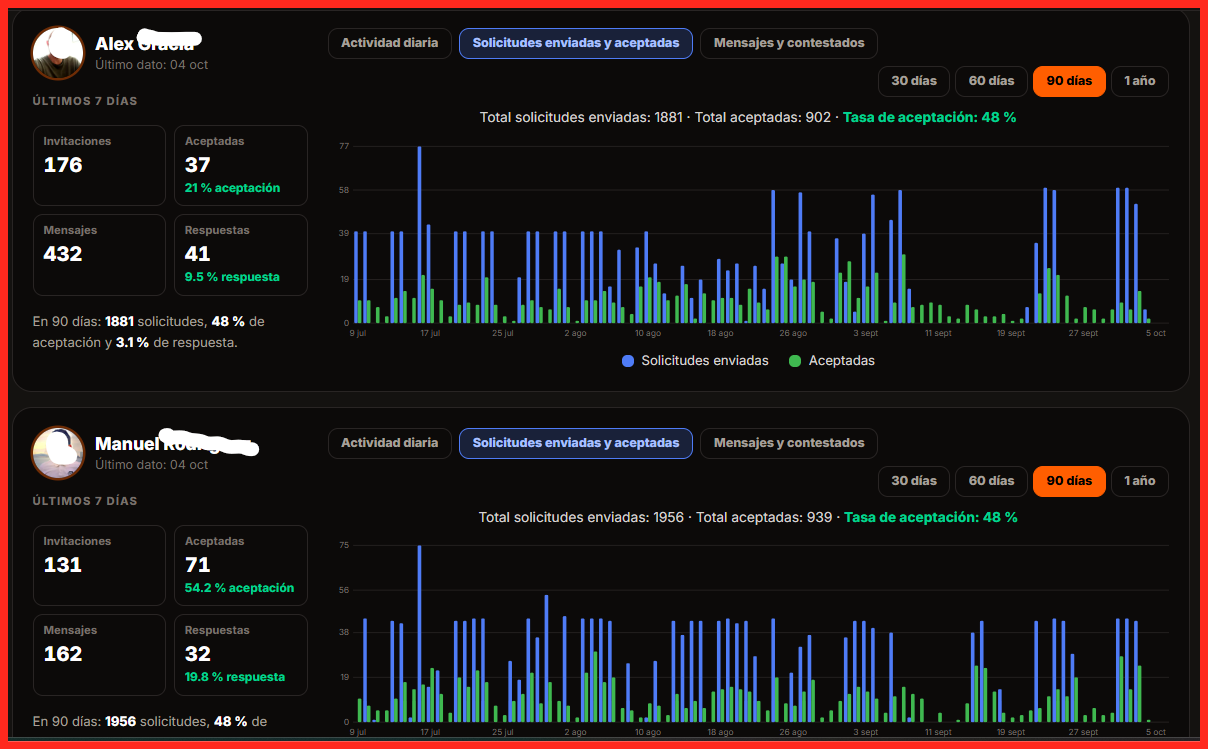Select Solicitudes enviadas y aceptadas tab for Manuel
The image size is (1208, 749).
(x=576, y=443)
